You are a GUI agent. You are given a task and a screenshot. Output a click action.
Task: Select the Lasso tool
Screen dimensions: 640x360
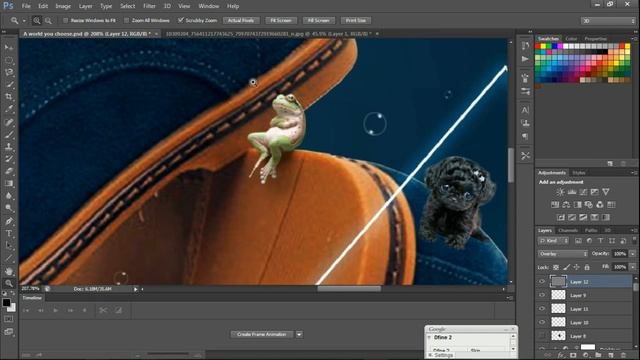[x=9, y=73]
